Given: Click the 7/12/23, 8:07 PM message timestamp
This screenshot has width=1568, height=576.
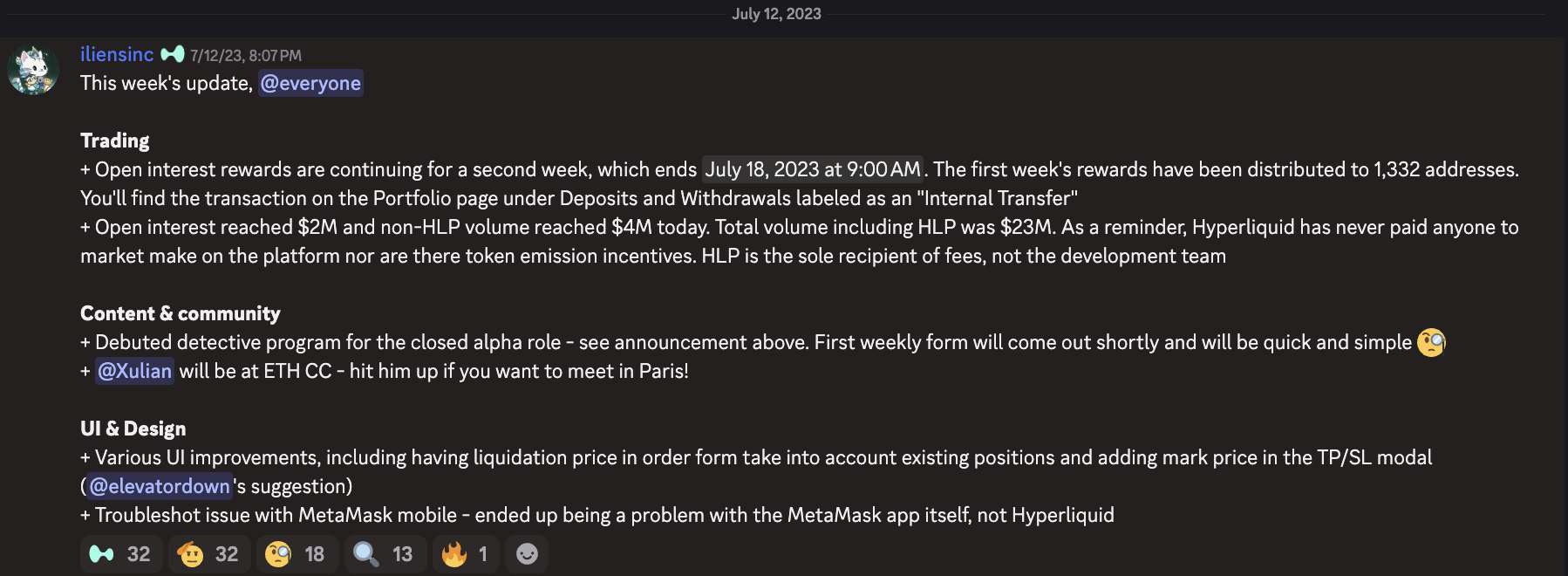Looking at the screenshot, I should coord(246,56).
